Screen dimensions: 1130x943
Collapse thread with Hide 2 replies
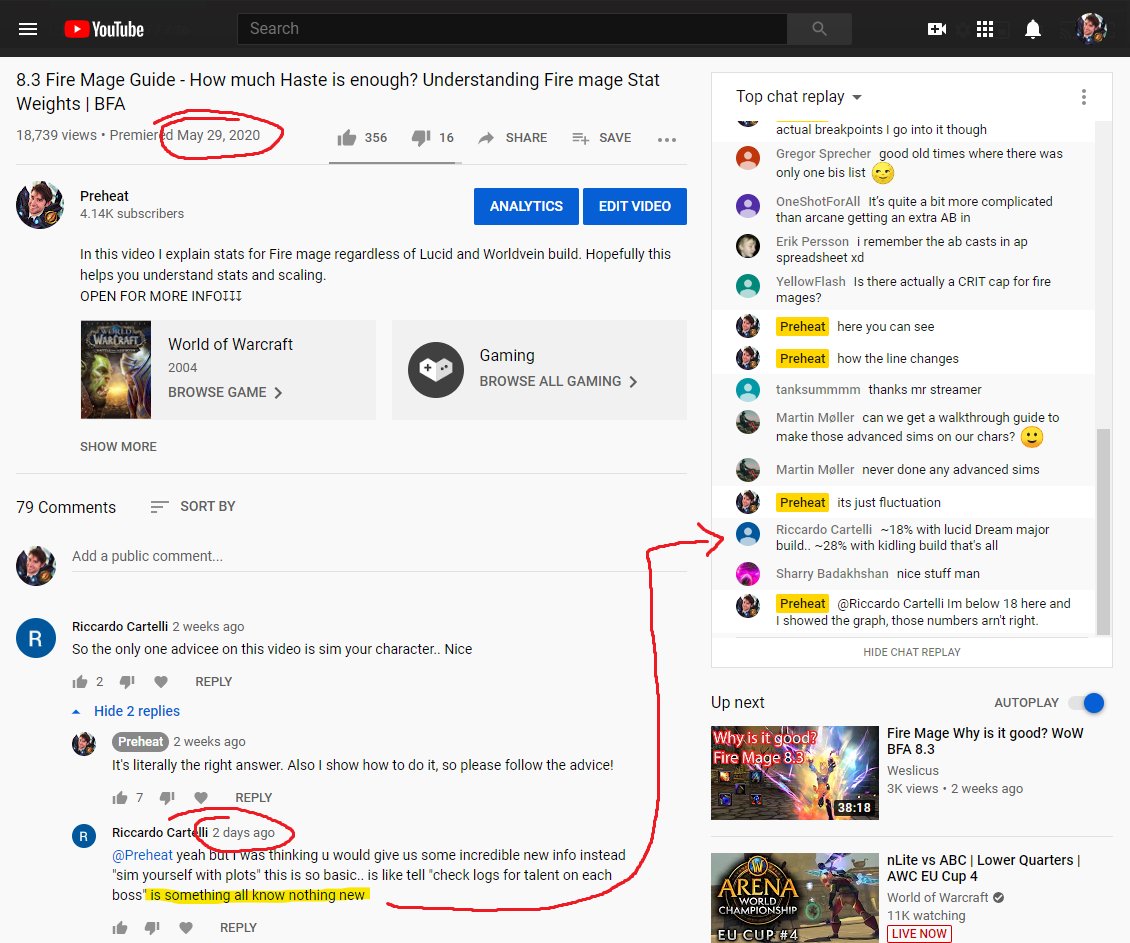pos(127,711)
